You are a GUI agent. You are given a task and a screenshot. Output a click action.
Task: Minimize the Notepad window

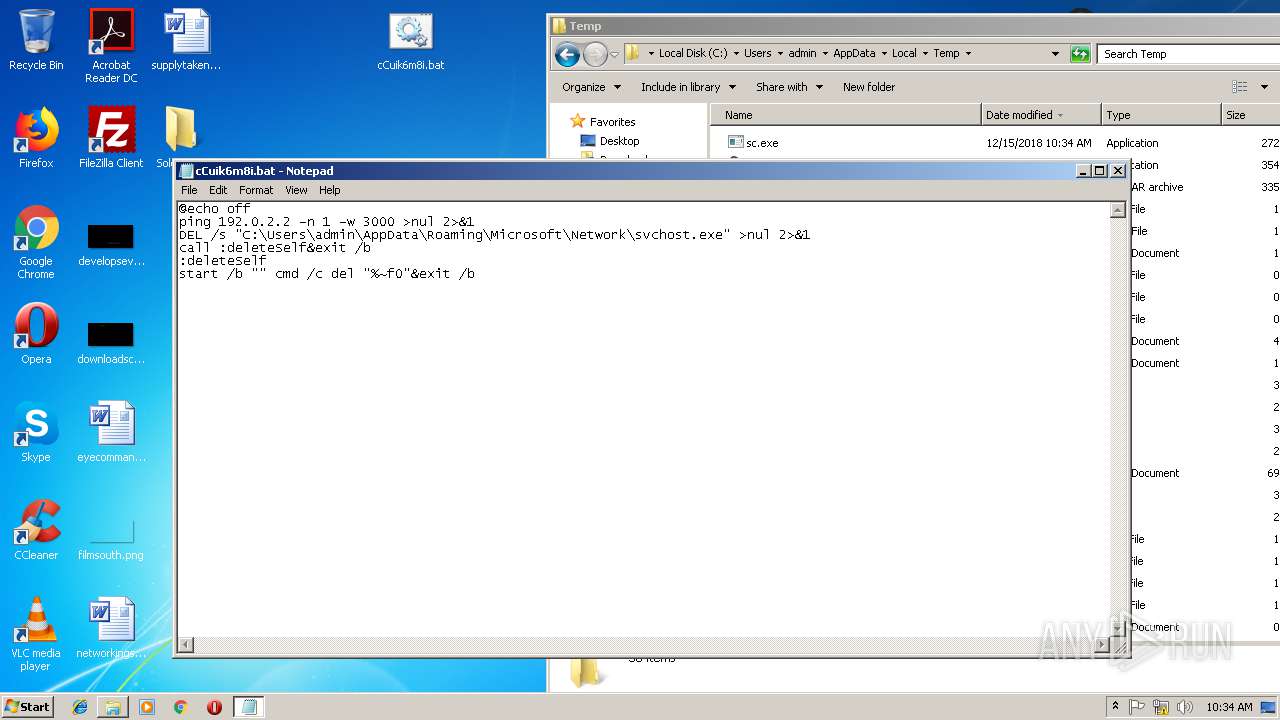(x=1083, y=171)
